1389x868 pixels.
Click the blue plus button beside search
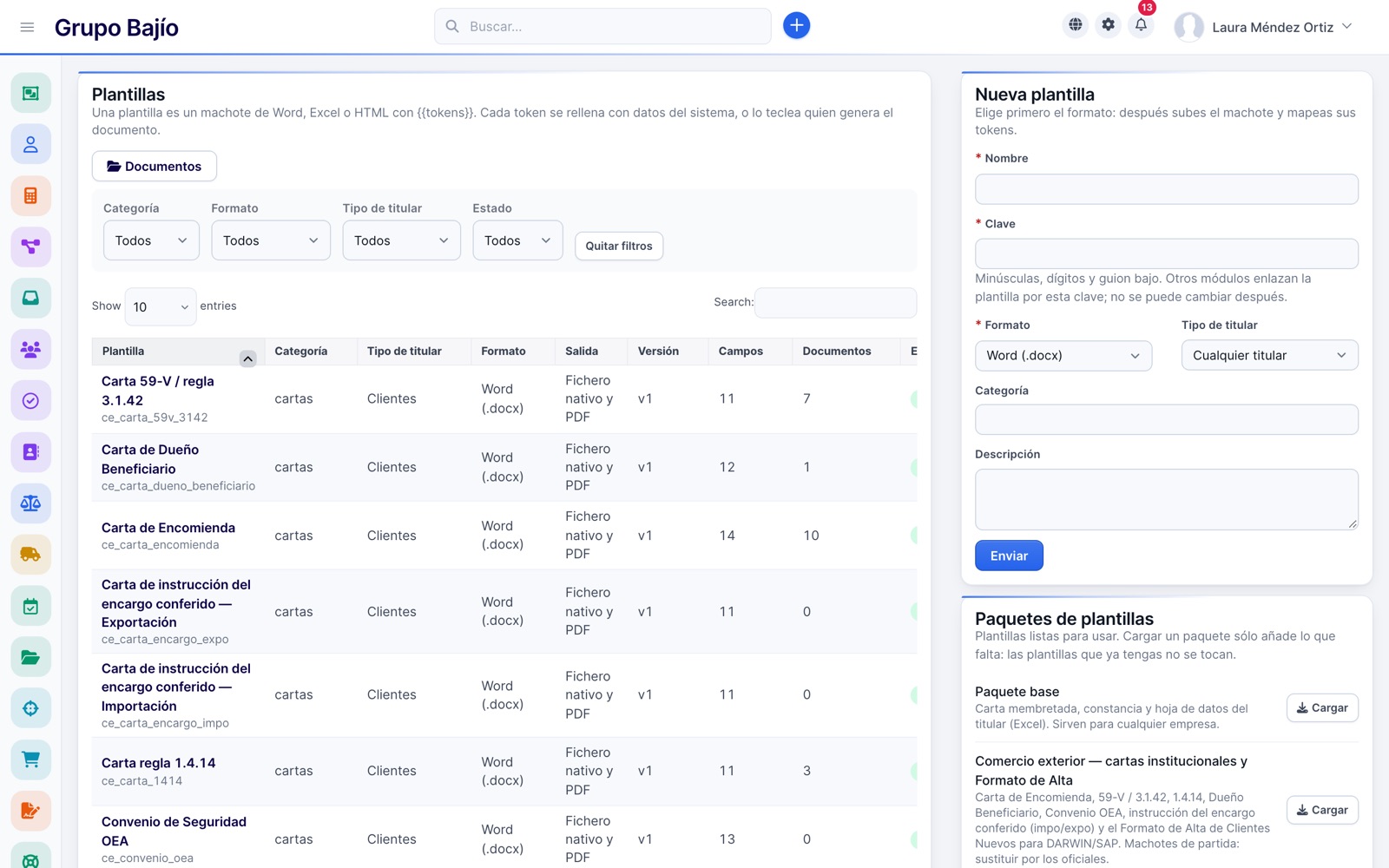point(796,26)
